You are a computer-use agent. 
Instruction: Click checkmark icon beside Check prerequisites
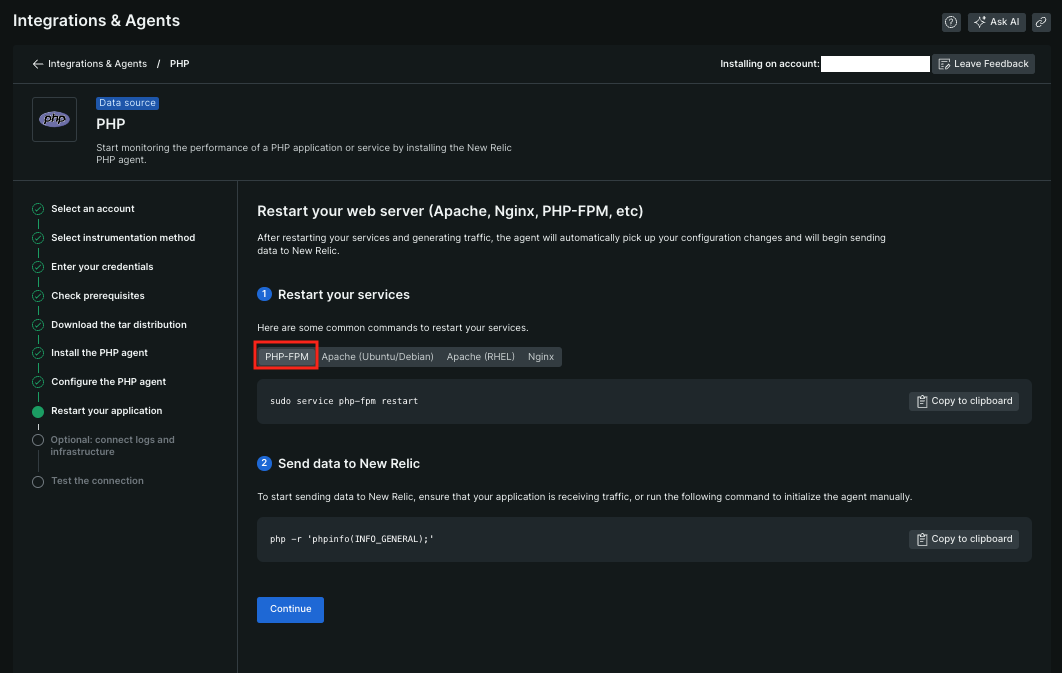[38, 296]
